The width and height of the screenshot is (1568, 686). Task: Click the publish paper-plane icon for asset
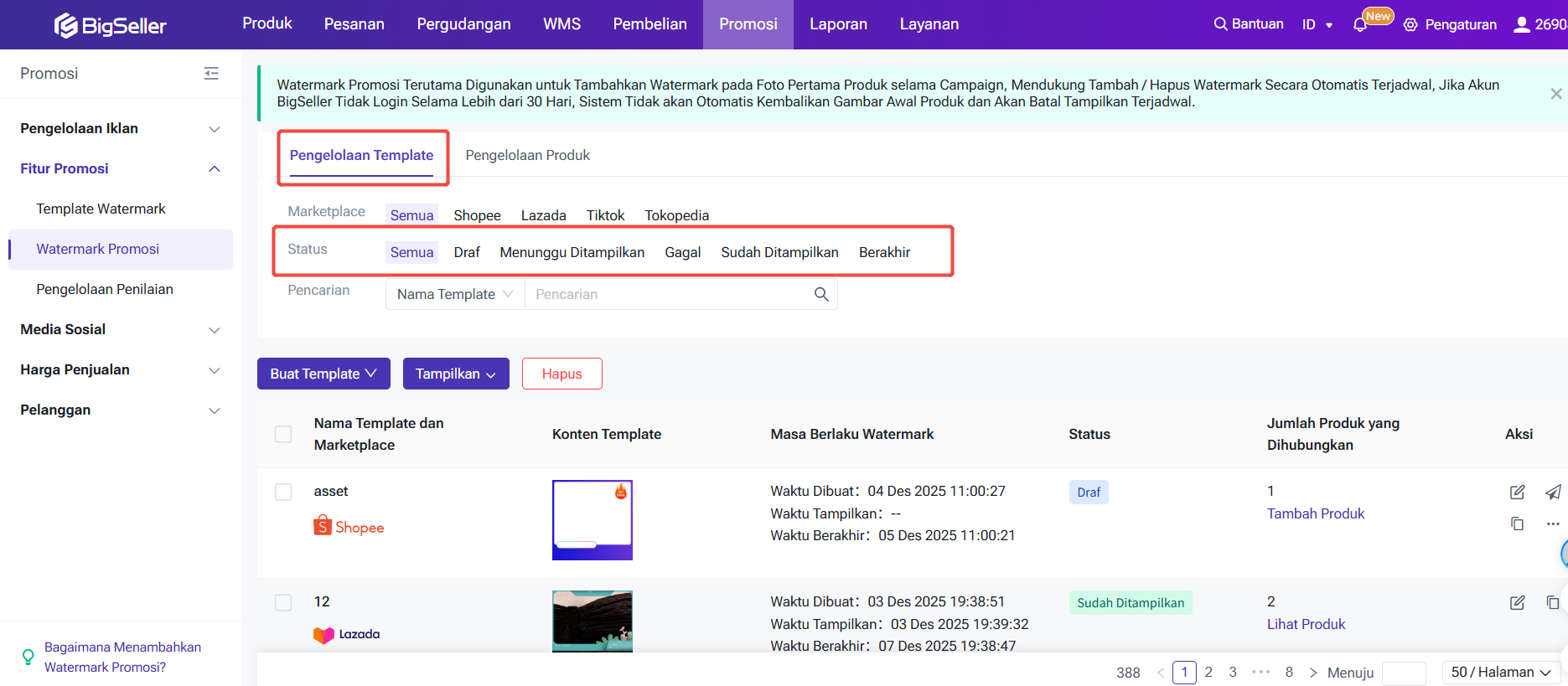point(1553,493)
